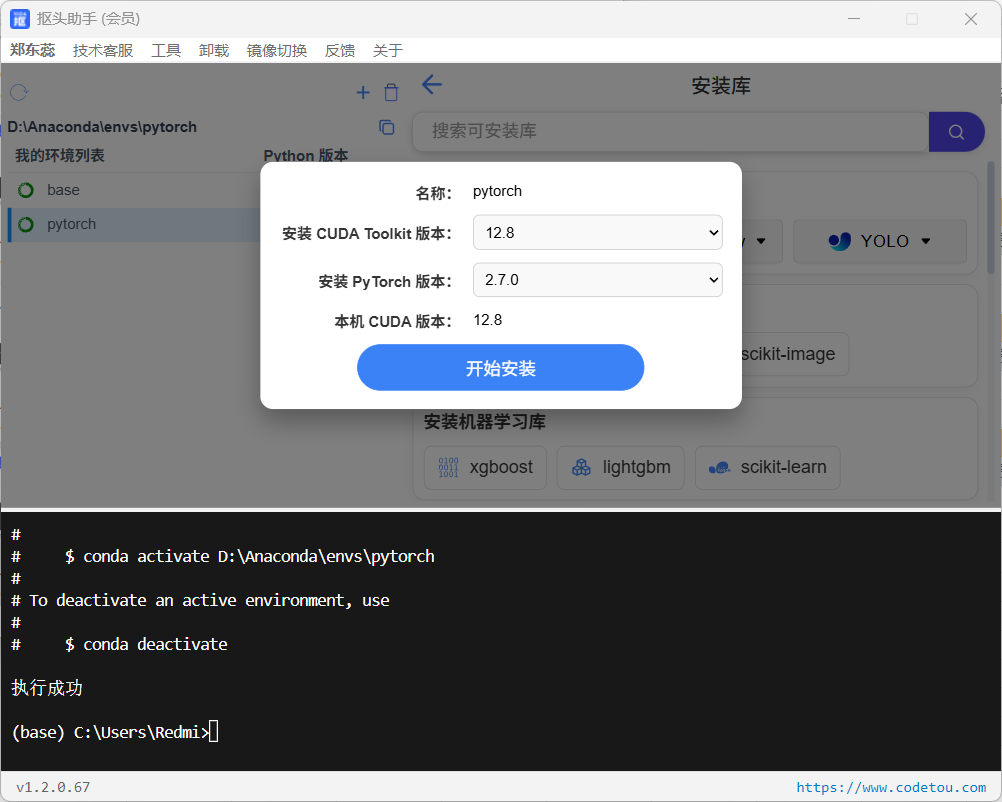This screenshot has width=1002, height=802.
Task: Click the scikit-learn logo icon
Action: tap(720, 468)
